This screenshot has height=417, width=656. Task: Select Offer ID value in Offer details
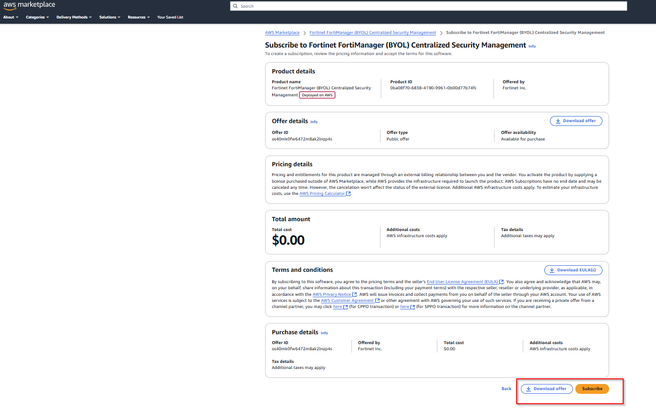(302, 139)
